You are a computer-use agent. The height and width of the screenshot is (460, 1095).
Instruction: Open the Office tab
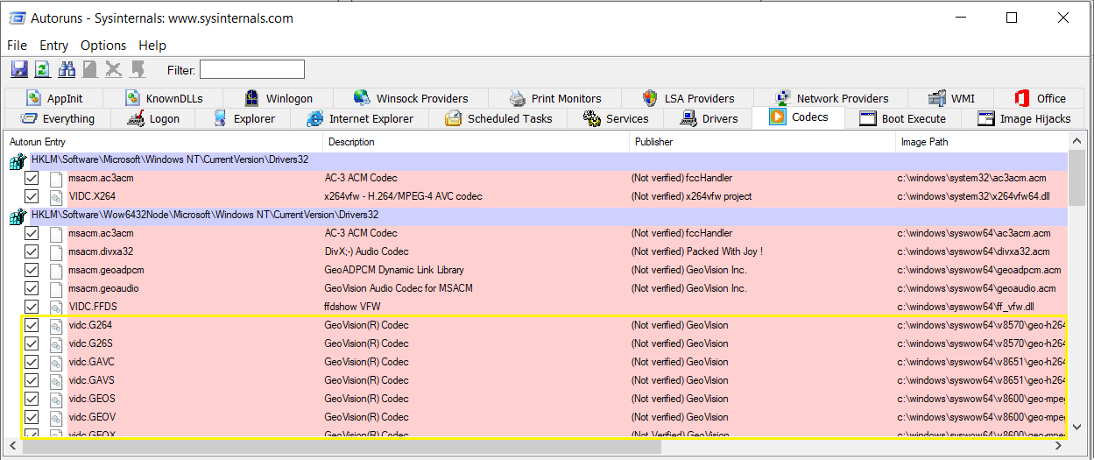click(x=1040, y=98)
